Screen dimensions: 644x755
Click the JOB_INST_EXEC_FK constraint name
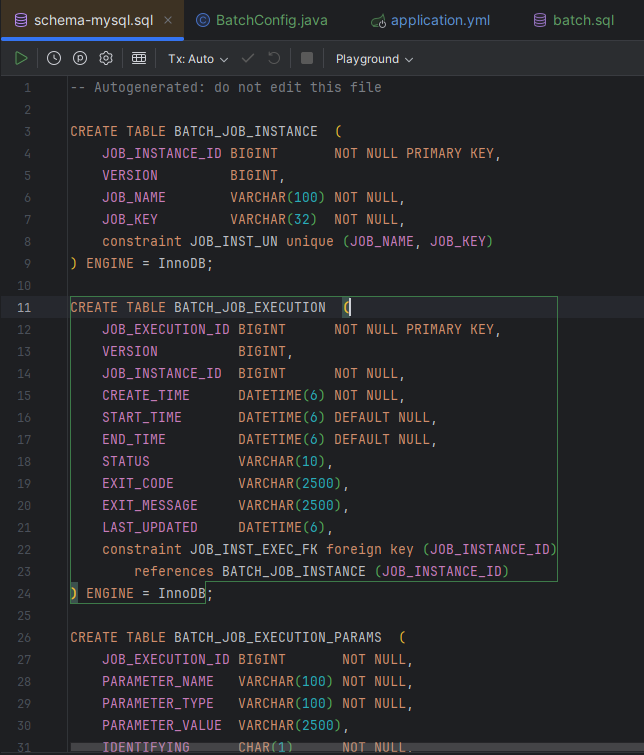pos(254,549)
